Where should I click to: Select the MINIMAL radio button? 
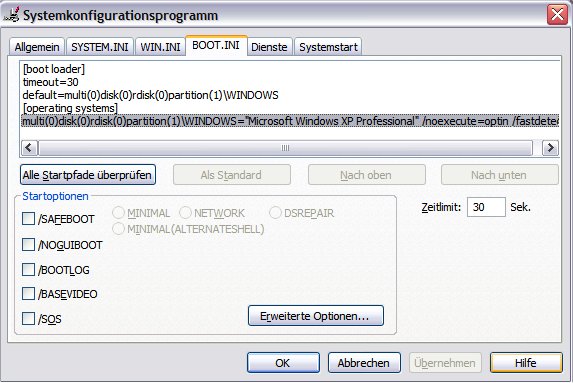tap(118, 213)
